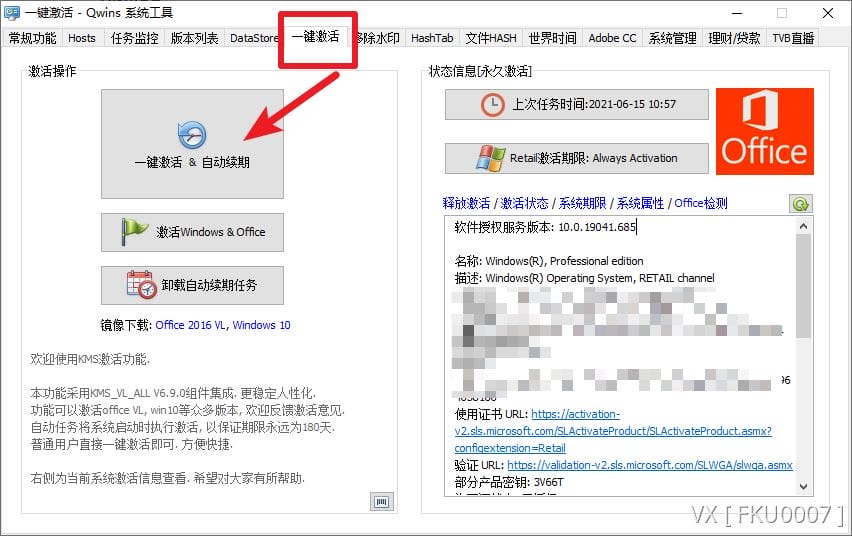Open the Adobe CC tab
The width and height of the screenshot is (852, 536).
(612, 38)
